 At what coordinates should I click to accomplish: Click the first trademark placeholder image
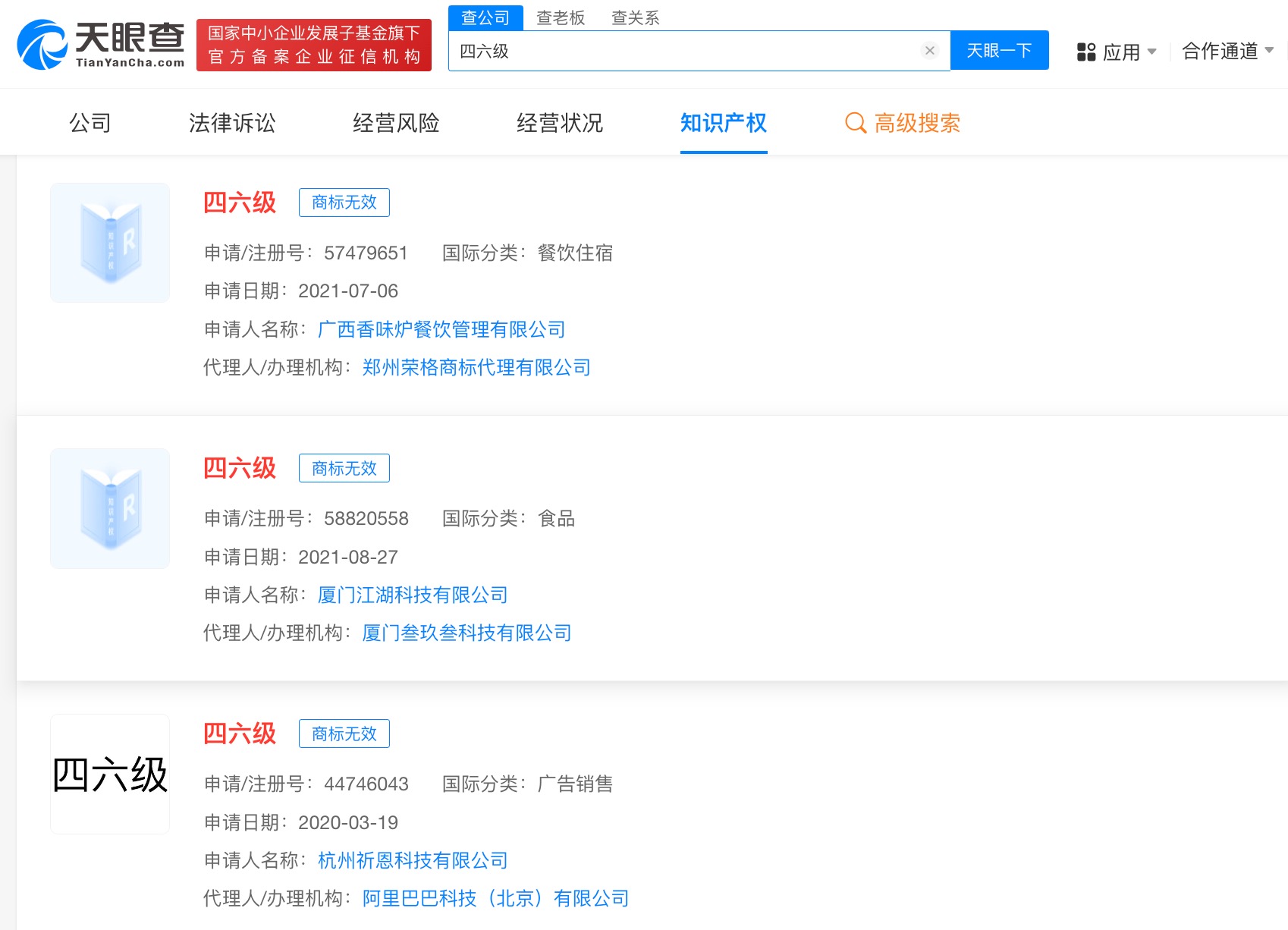tap(110, 243)
